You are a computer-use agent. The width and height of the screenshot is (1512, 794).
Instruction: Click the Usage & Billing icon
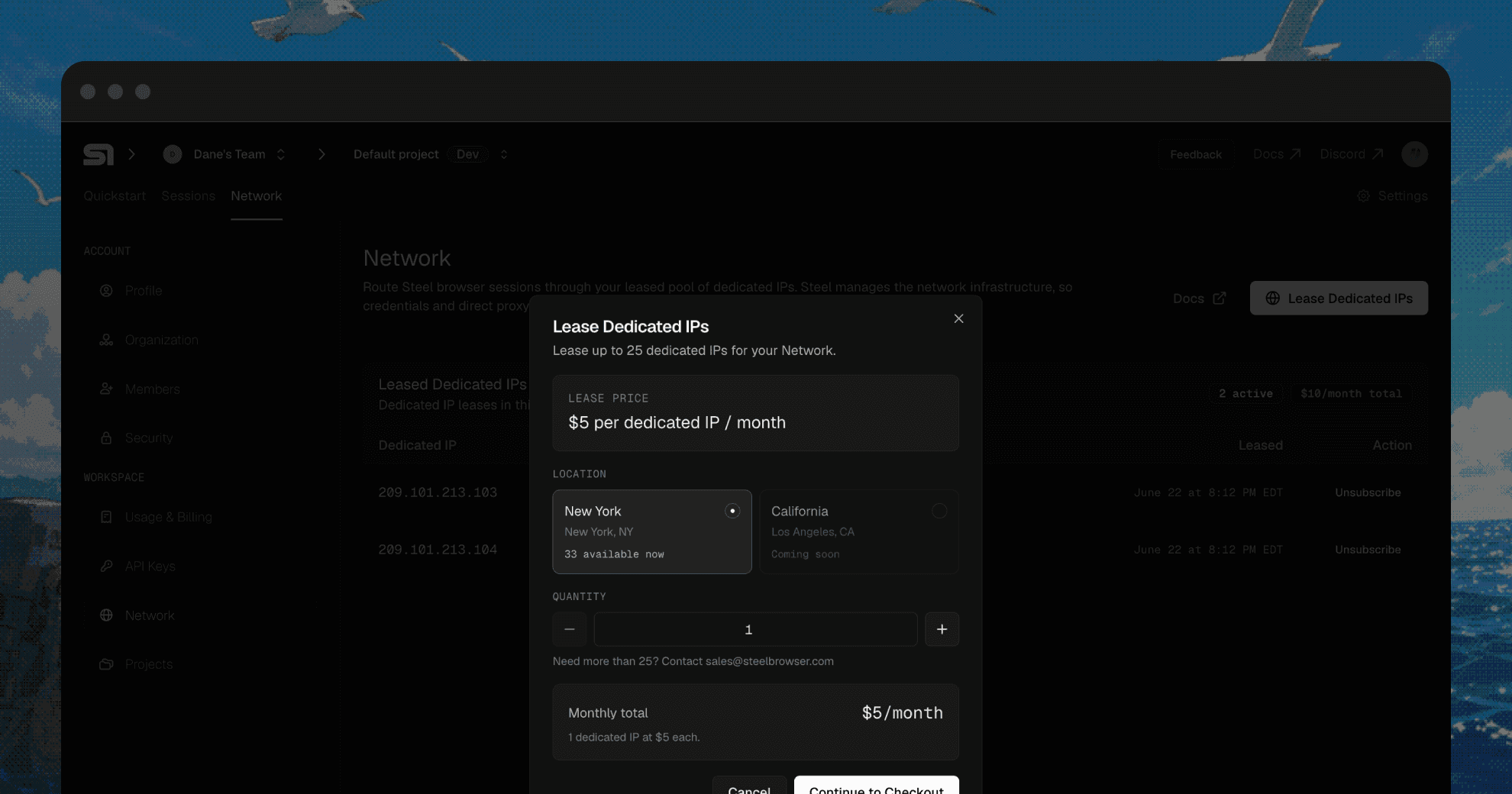tap(106, 518)
